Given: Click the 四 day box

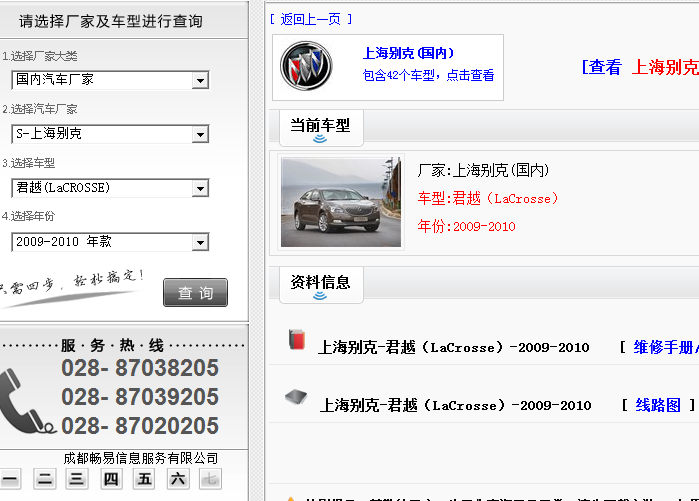Looking at the screenshot, I should 111,479.
